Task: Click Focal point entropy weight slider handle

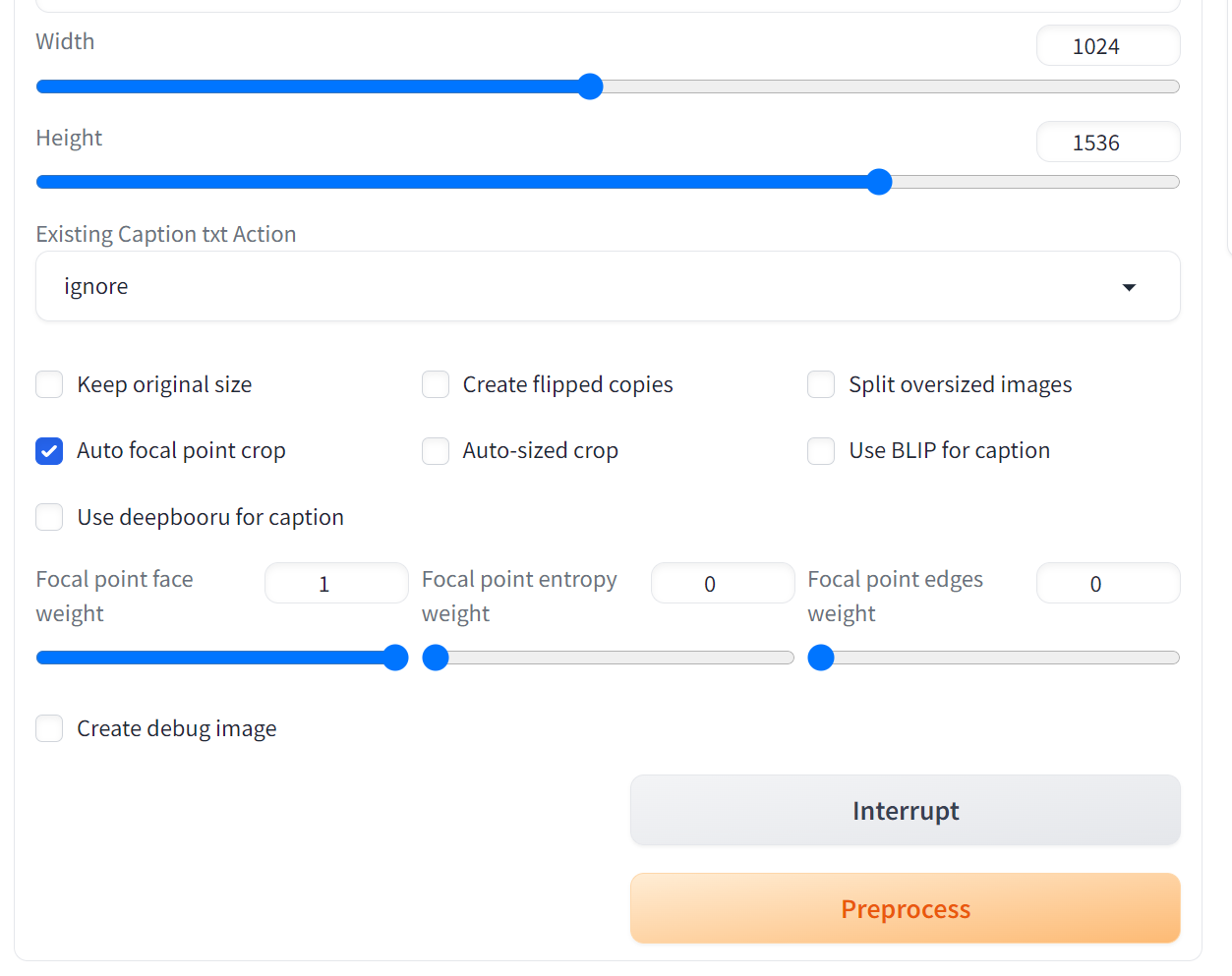Action: [x=436, y=658]
